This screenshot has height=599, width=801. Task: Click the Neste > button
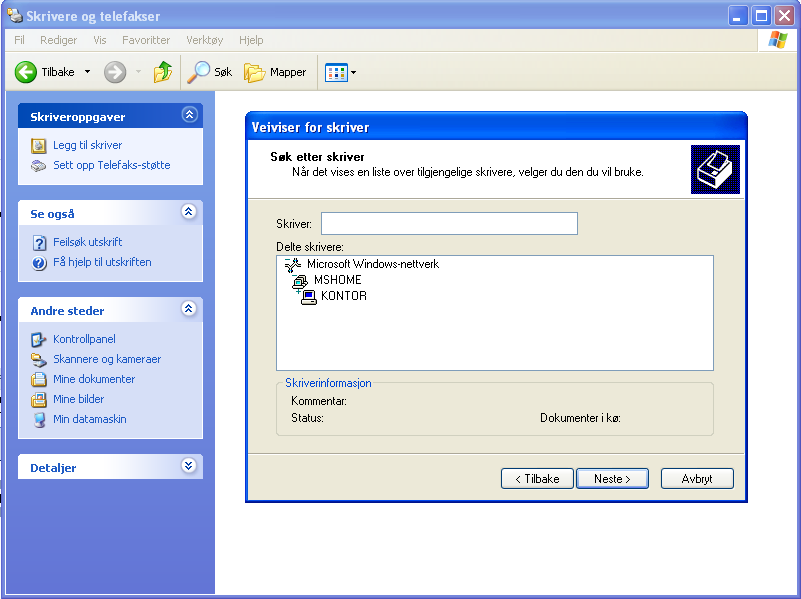612,478
